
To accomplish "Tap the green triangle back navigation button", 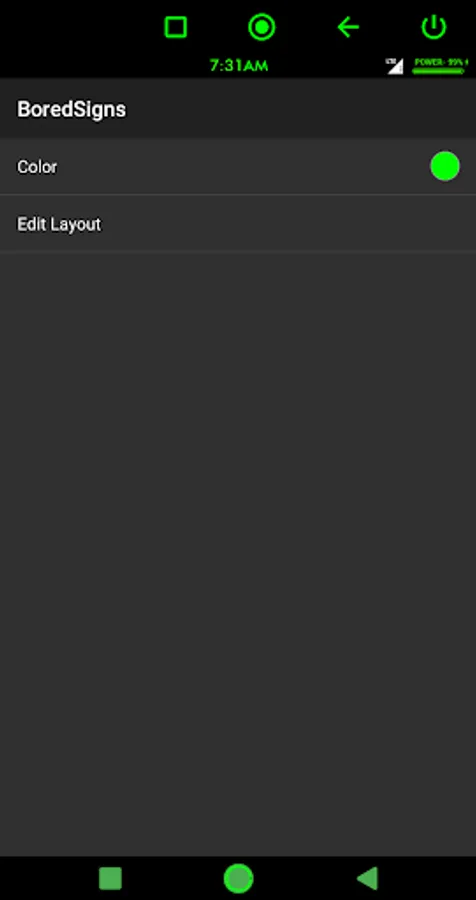I will (x=367, y=878).
